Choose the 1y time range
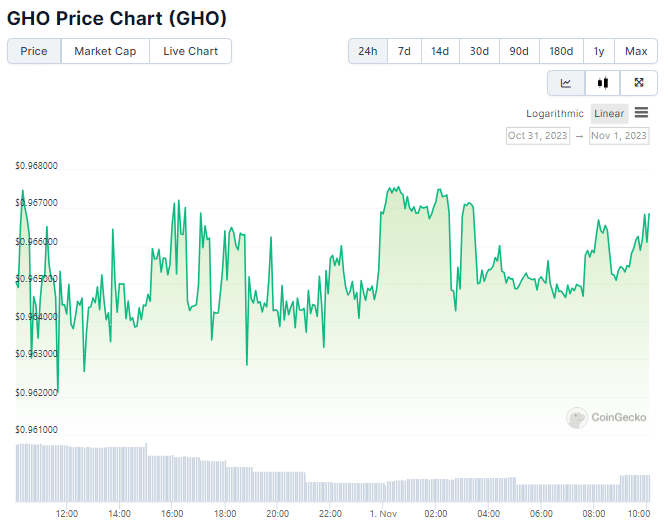 click(599, 51)
